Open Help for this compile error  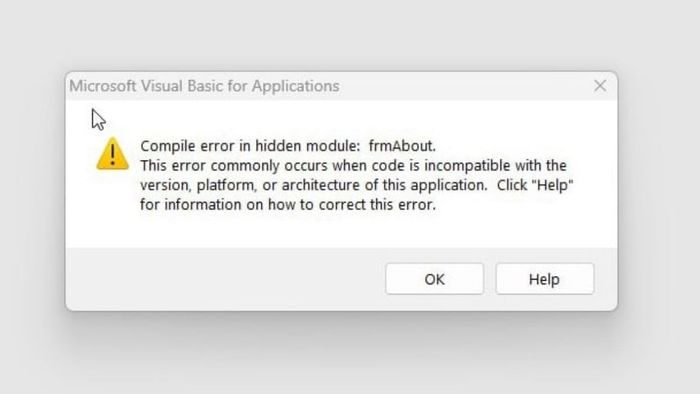click(x=545, y=279)
